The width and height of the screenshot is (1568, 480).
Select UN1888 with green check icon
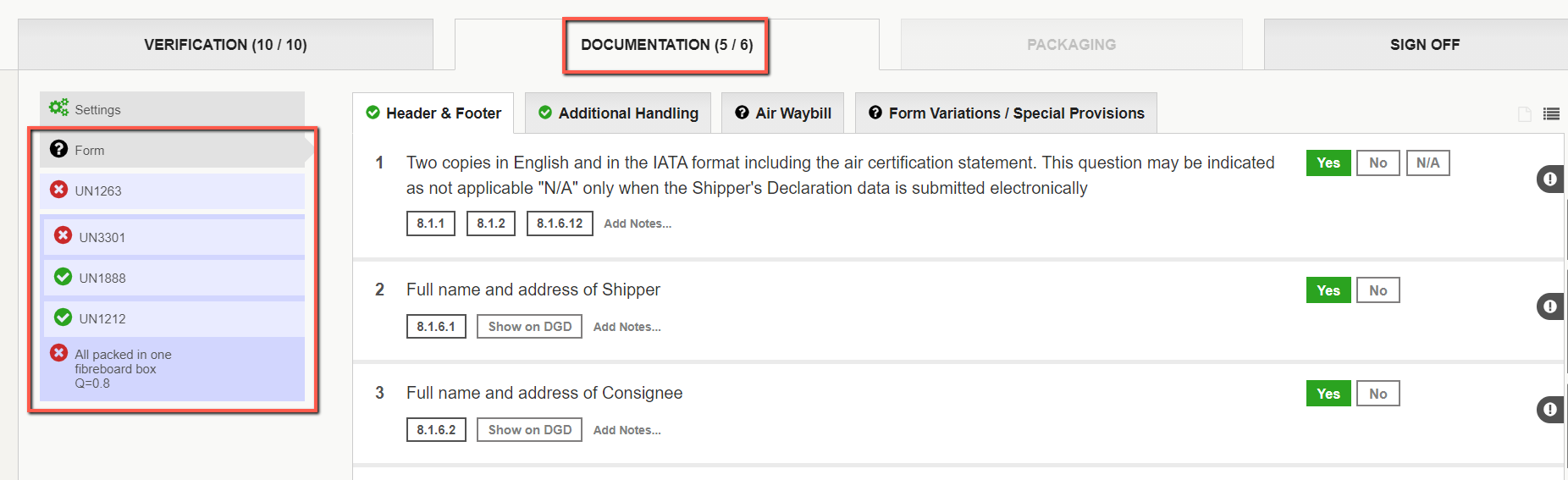point(174,278)
